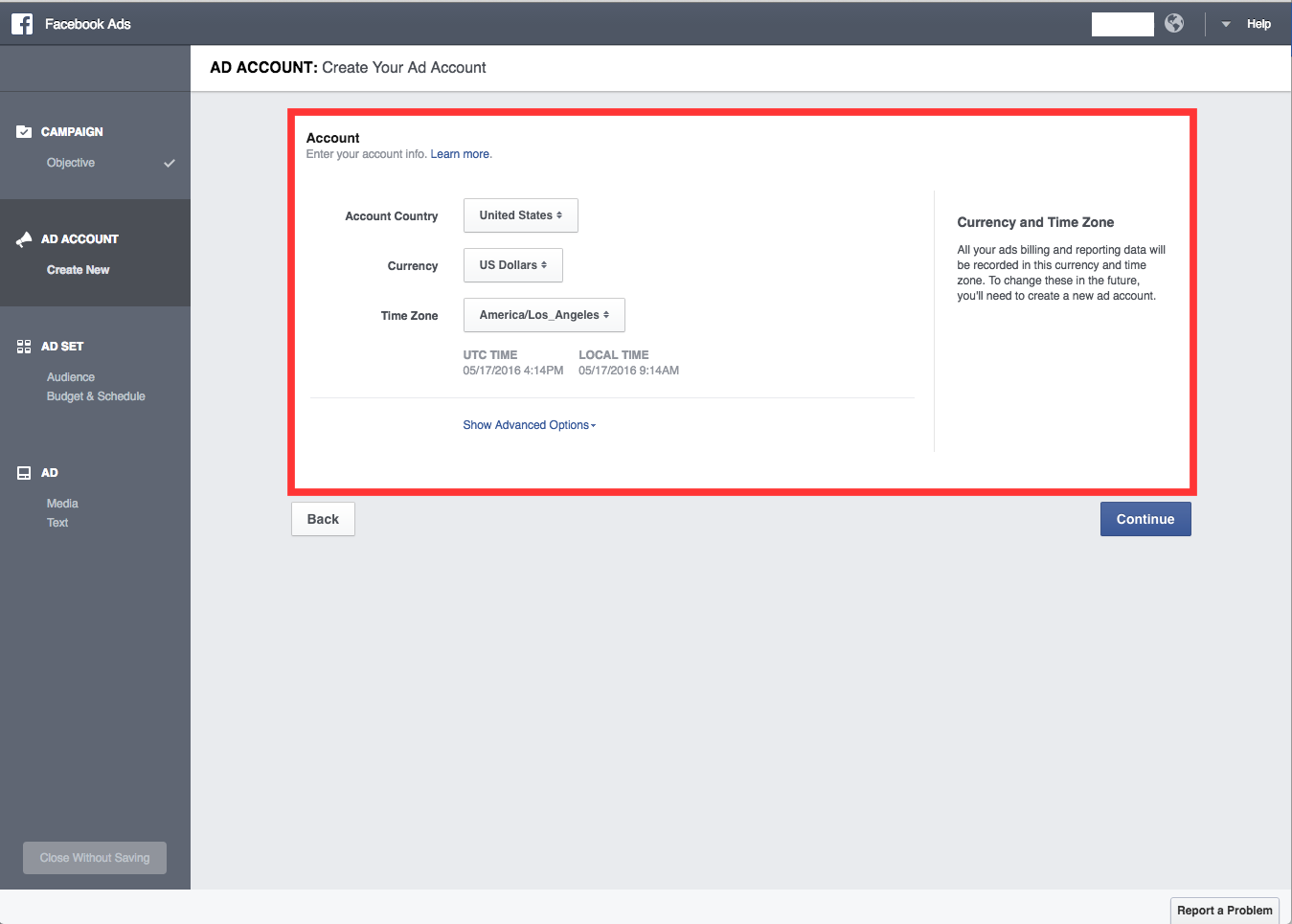This screenshot has height=924, width=1292.
Task: Click the Currency field label
Action: pos(413,266)
